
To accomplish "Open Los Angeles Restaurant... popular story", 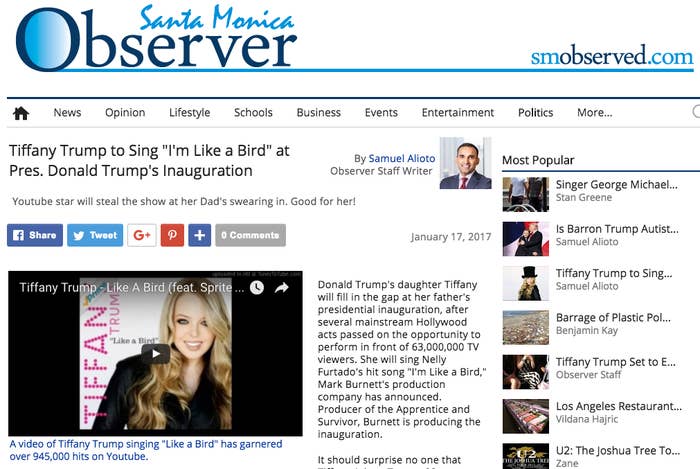I will (x=619, y=406).
